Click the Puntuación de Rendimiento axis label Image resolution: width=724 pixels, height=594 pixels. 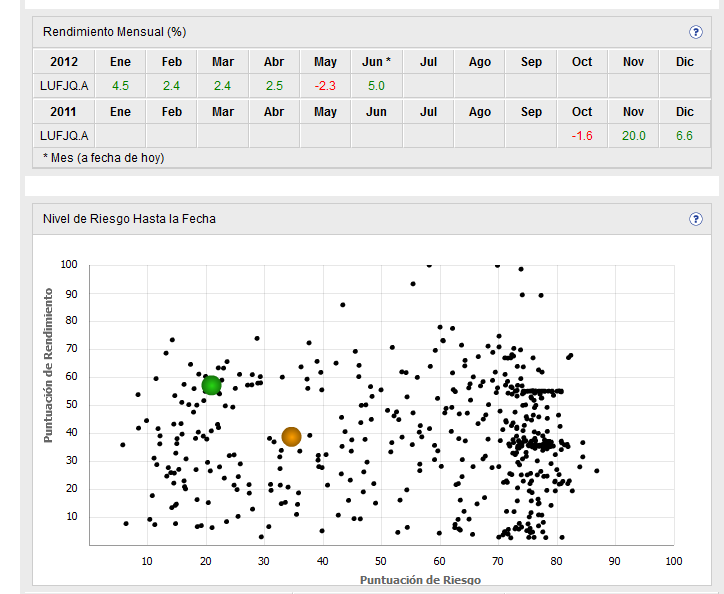click(48, 365)
